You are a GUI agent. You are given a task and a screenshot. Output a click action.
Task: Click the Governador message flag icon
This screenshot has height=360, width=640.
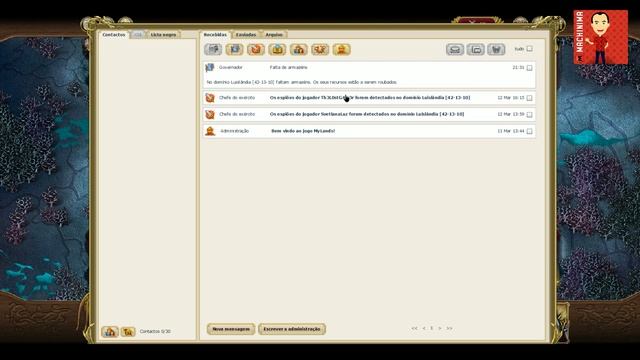210,67
